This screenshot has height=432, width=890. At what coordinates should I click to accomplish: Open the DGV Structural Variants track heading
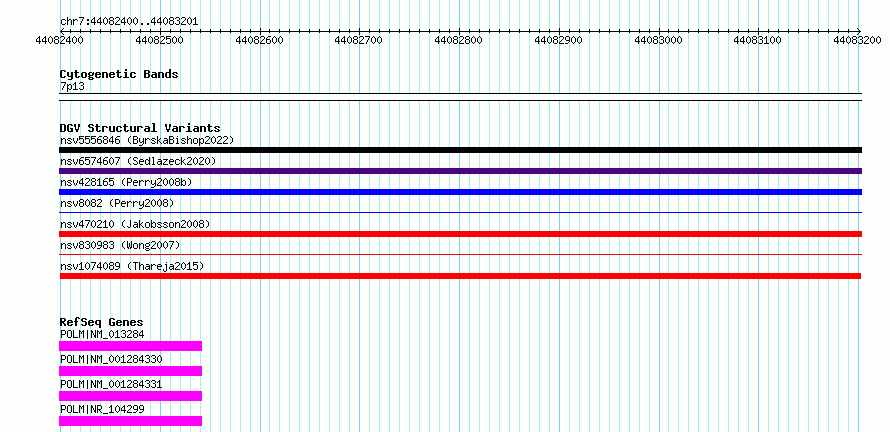click(x=140, y=128)
